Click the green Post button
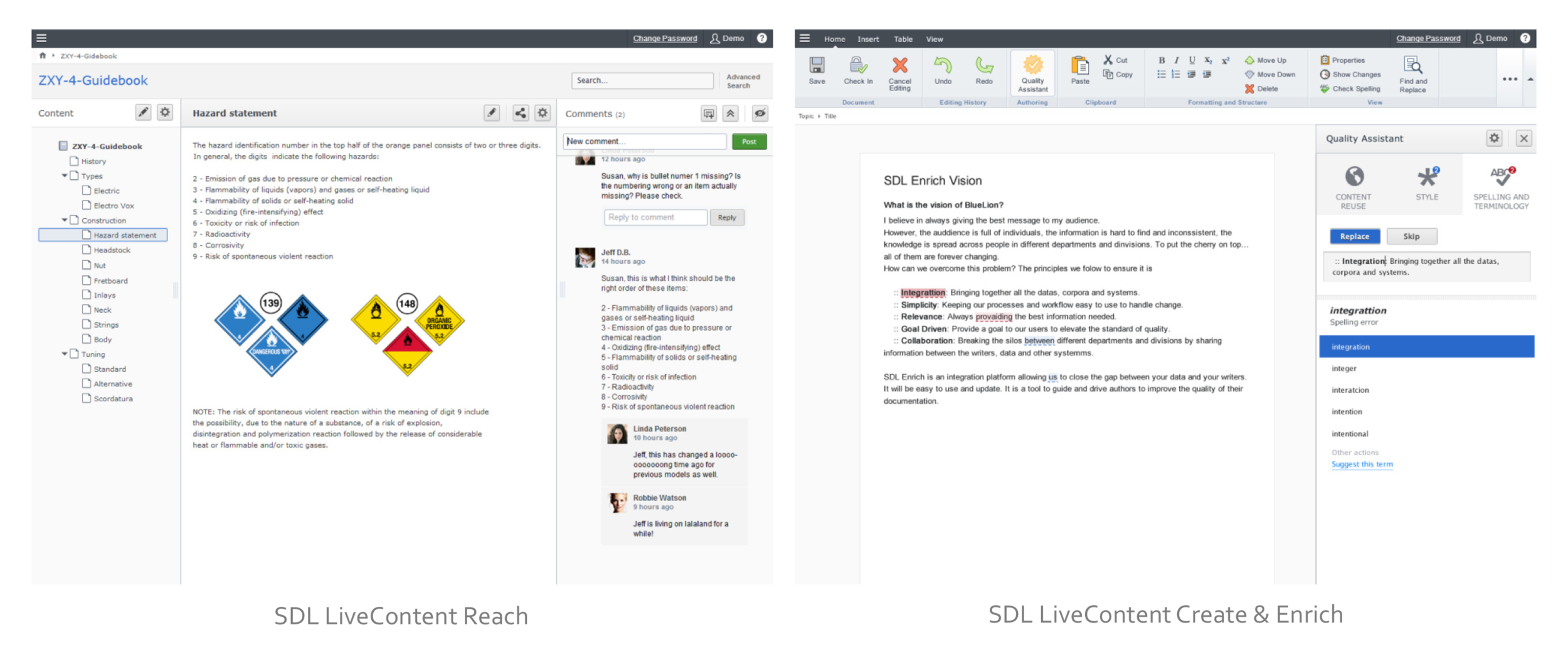This screenshot has width=1568, height=652. pyautogui.click(x=749, y=142)
